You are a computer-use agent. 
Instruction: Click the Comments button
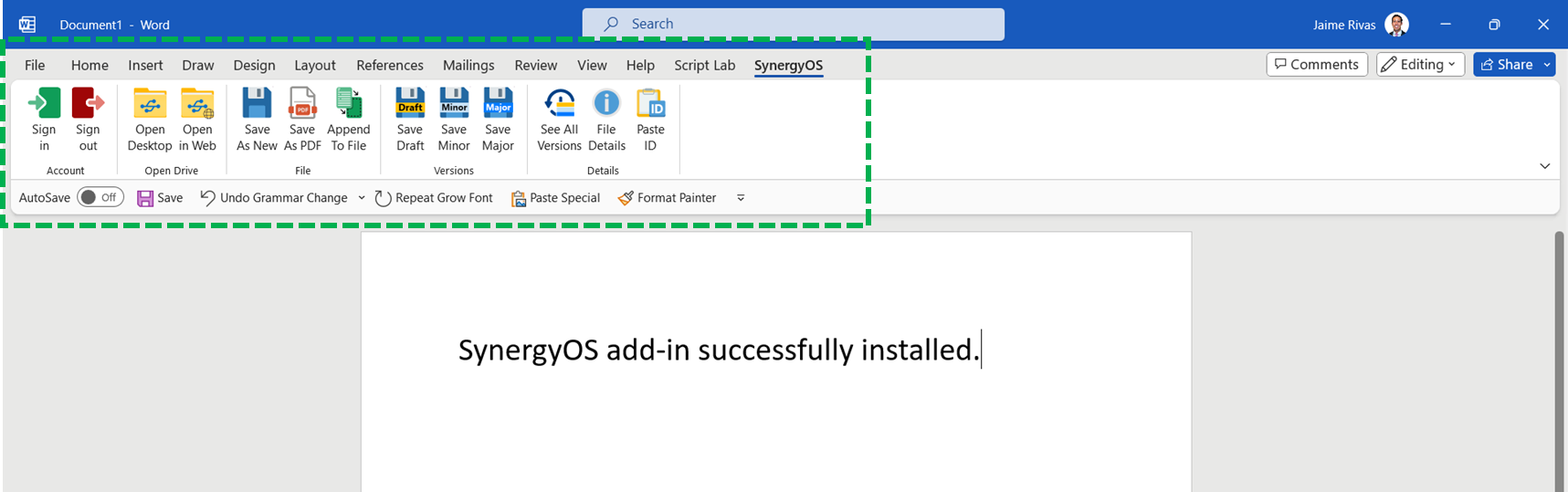tap(1317, 64)
